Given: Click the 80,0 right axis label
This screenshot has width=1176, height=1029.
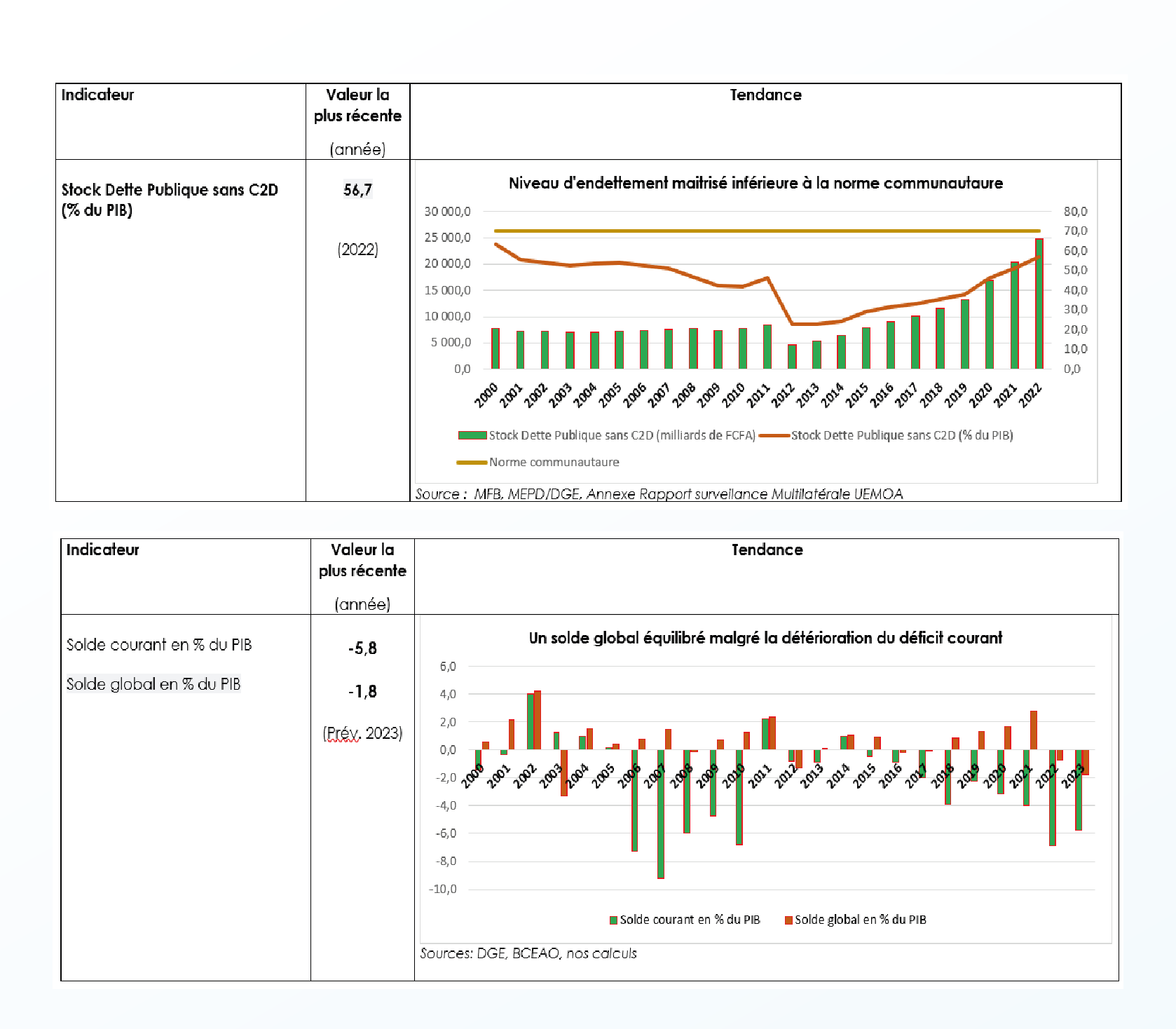Looking at the screenshot, I should (1075, 211).
